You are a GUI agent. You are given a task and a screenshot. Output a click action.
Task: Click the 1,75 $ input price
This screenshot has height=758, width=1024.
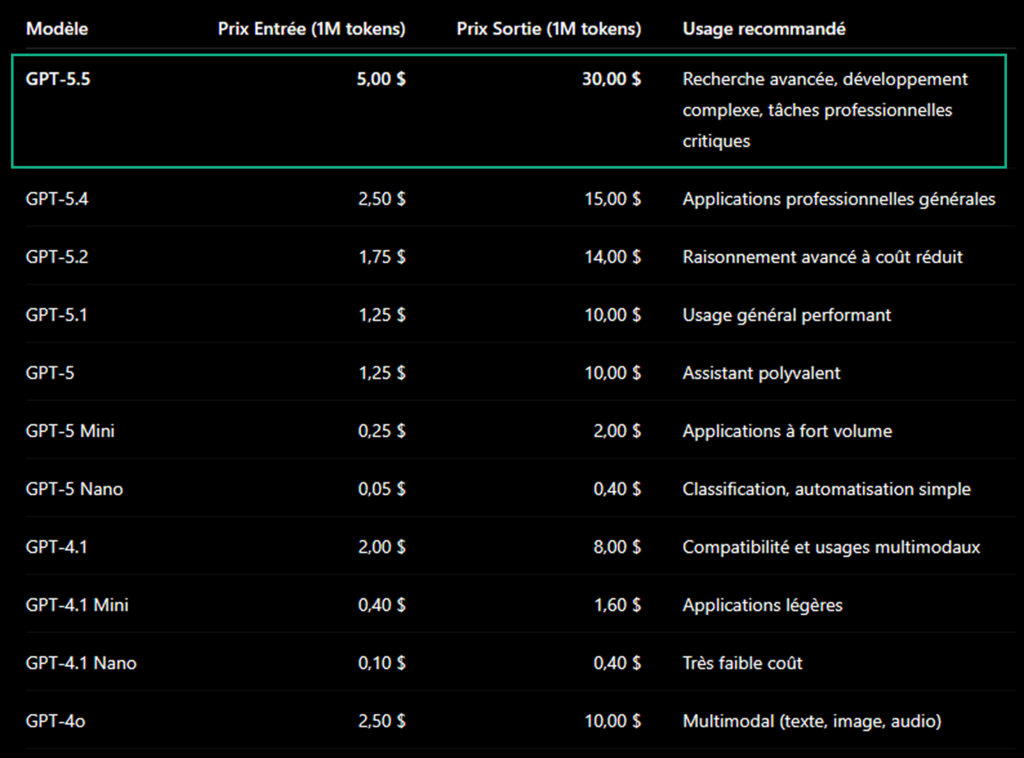382,257
